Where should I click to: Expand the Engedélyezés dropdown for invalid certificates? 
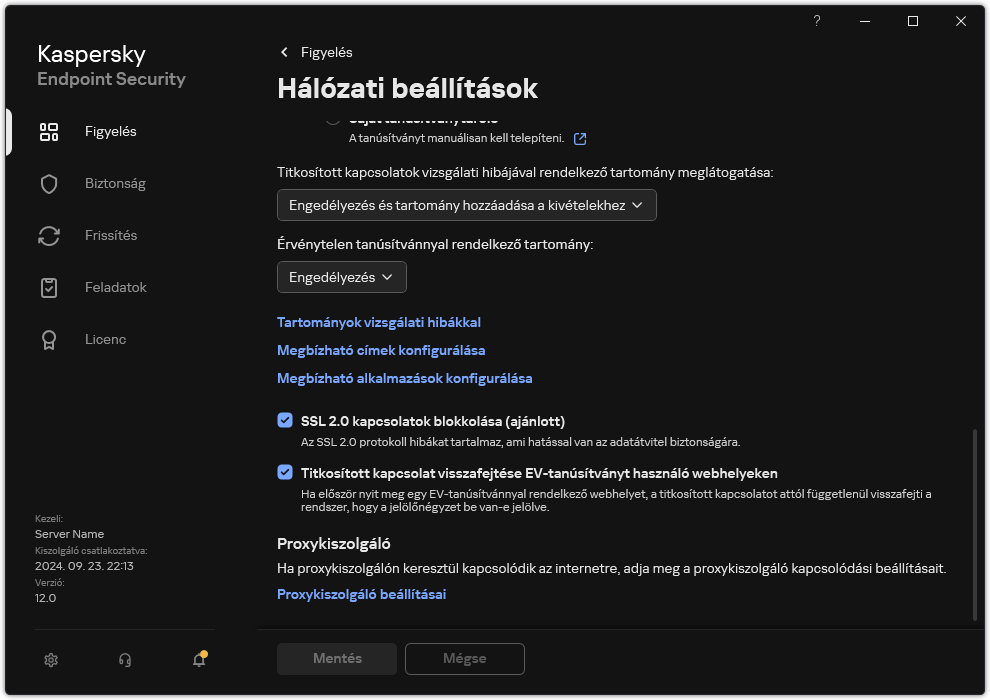coord(341,277)
